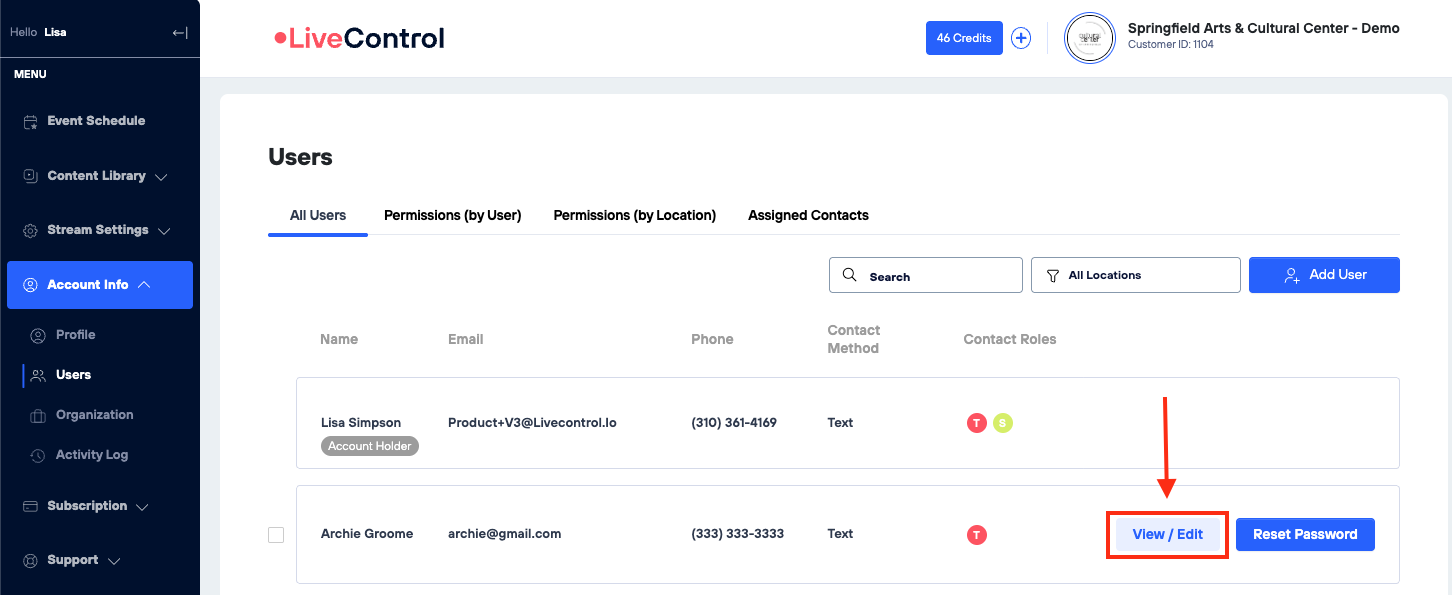1452x595 pixels.
Task: Click the LiveControl logo
Action: 360,38
